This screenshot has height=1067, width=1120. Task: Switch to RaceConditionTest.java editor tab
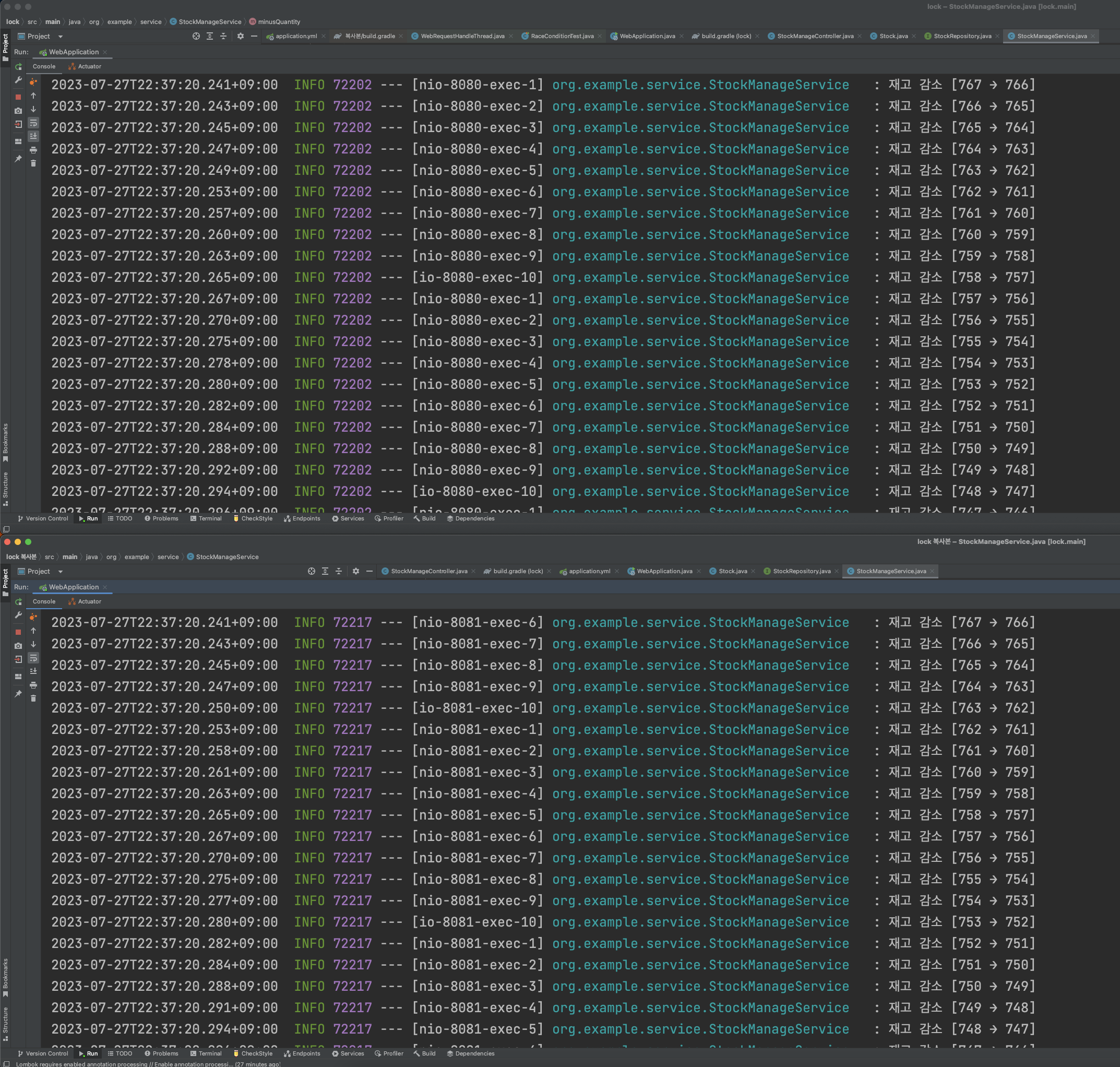562,36
